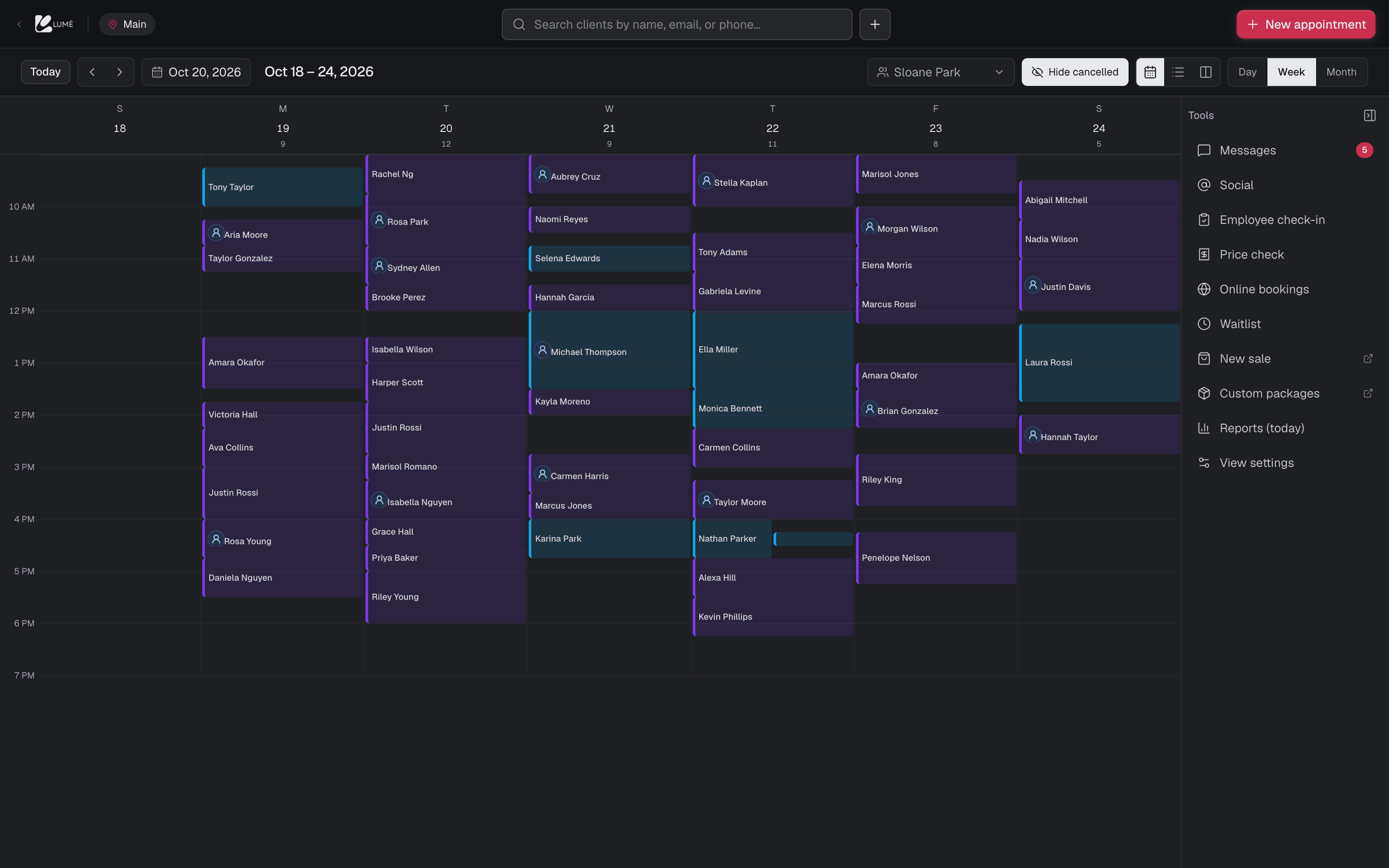
Task: Open Victoria Hall's appointment
Action: (283, 414)
